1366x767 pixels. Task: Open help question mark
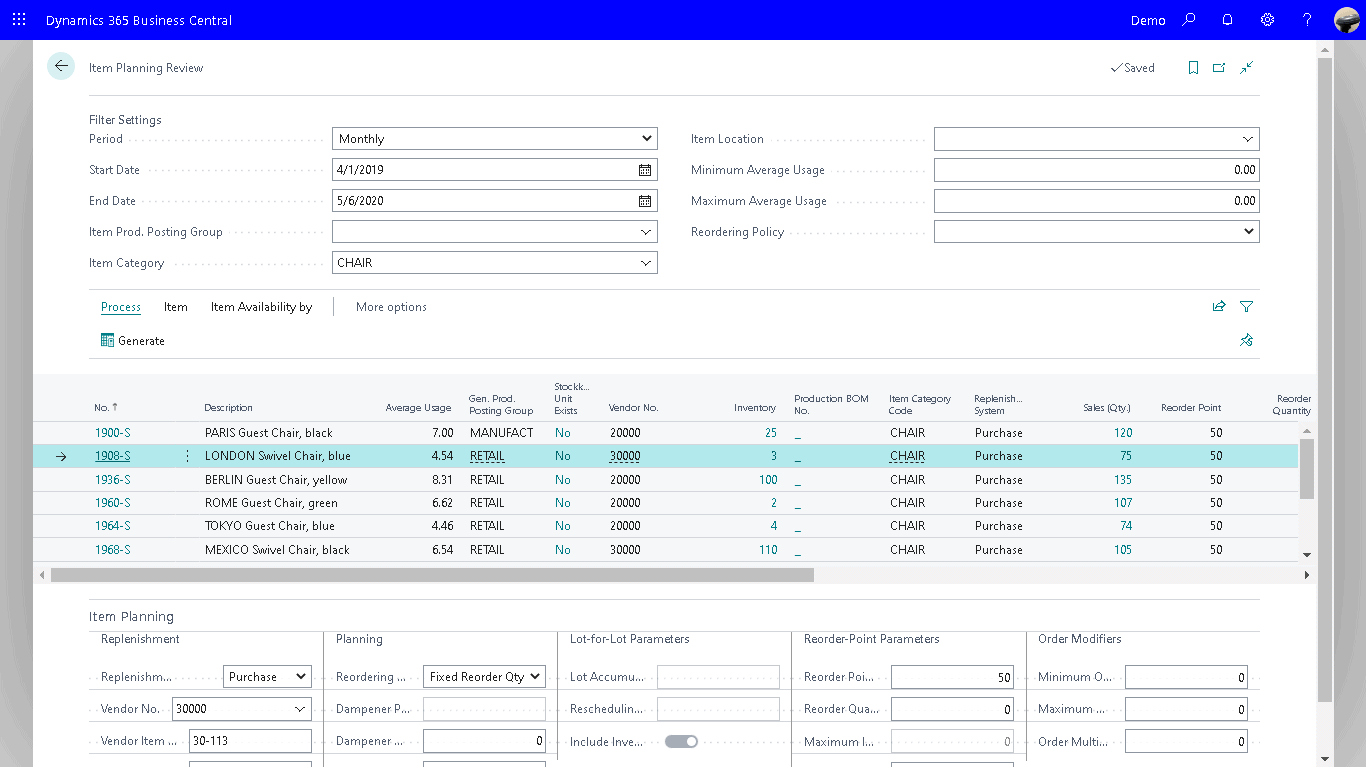point(1307,20)
